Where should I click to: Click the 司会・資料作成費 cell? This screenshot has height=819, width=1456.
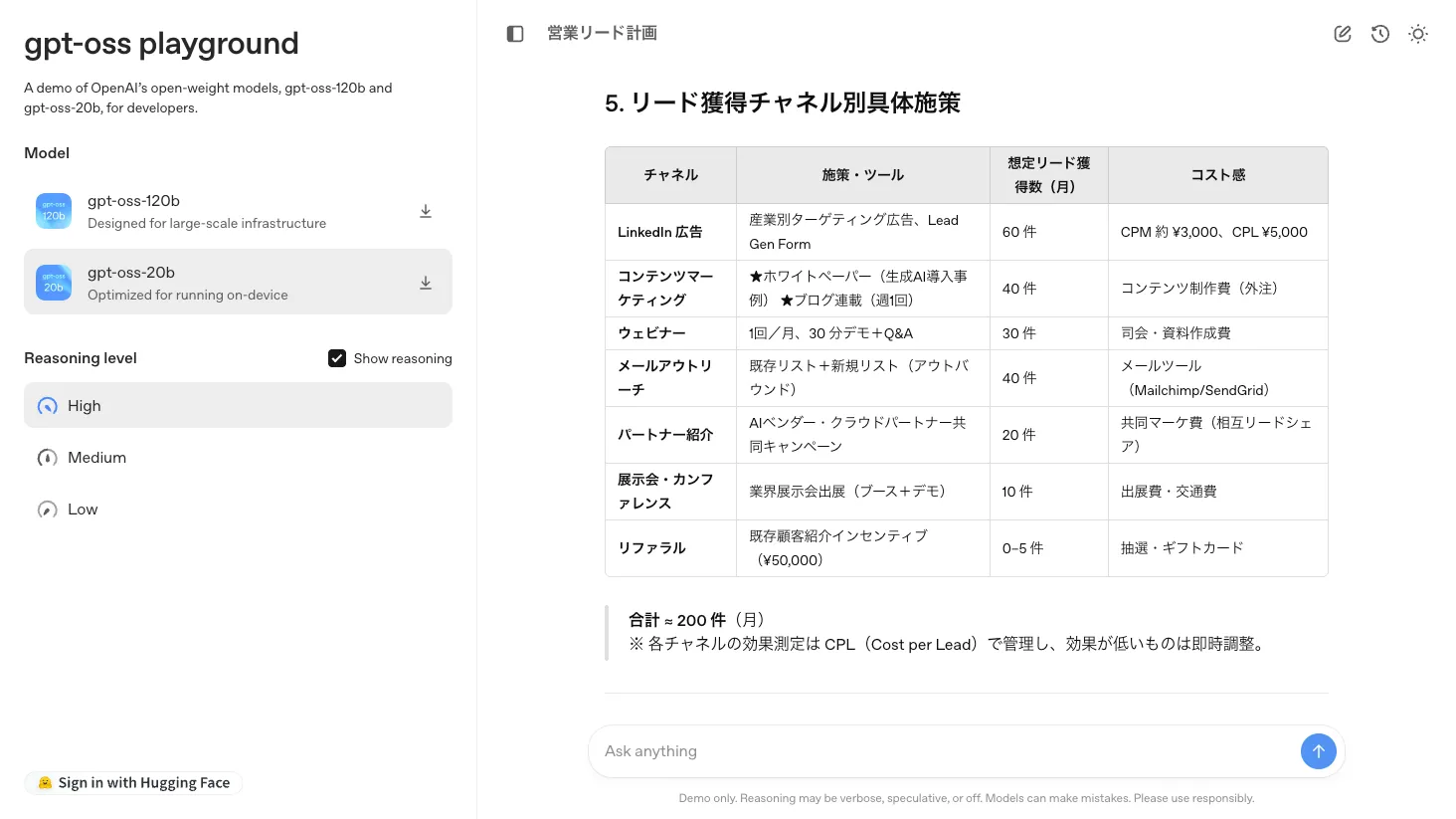click(1218, 333)
